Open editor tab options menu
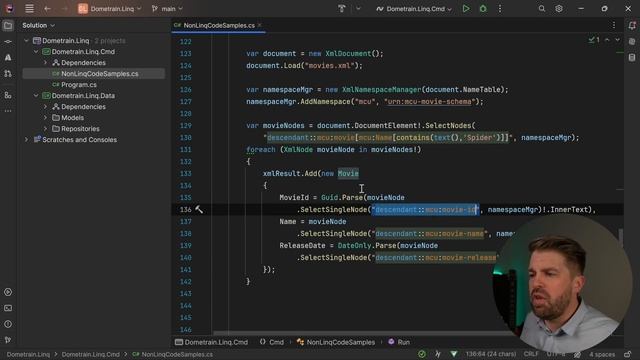 click(x=613, y=25)
